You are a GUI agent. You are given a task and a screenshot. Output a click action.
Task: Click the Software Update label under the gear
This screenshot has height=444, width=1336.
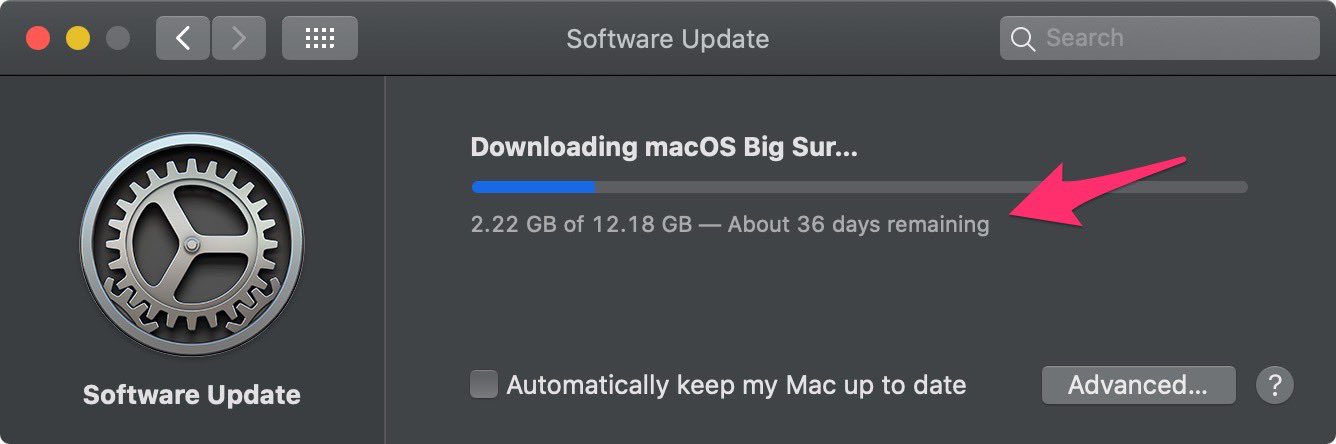pos(192,395)
